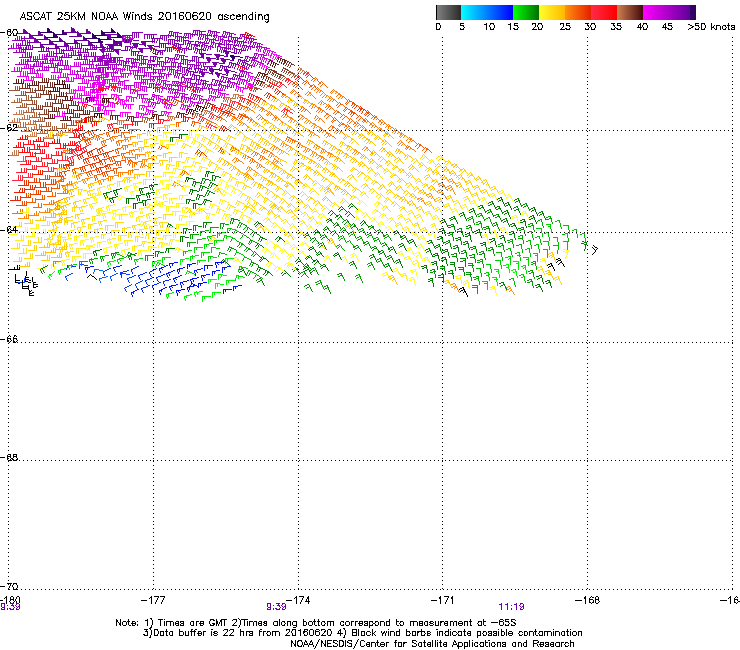Select the '-180' longitude axis label
The height and width of the screenshot is (650, 740).
tap(10, 600)
